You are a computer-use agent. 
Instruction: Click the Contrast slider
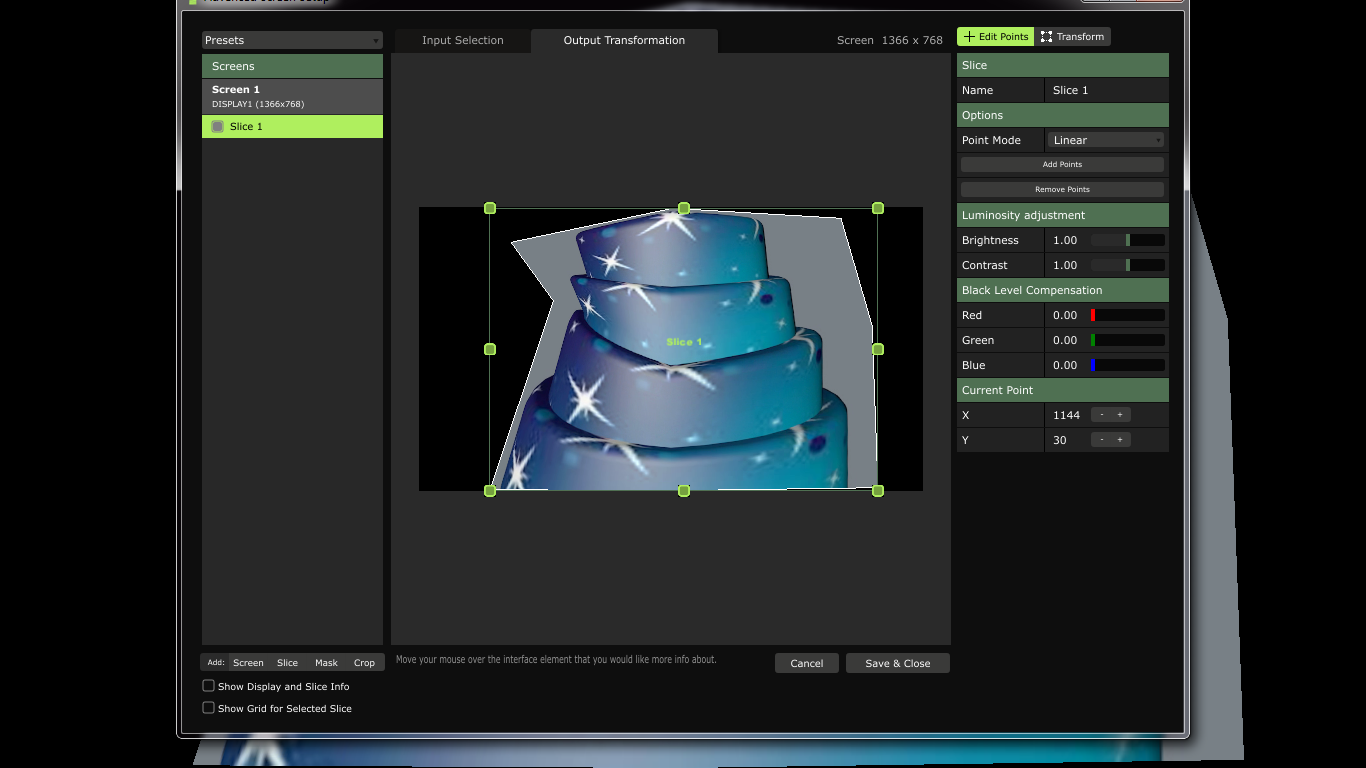click(x=1127, y=265)
